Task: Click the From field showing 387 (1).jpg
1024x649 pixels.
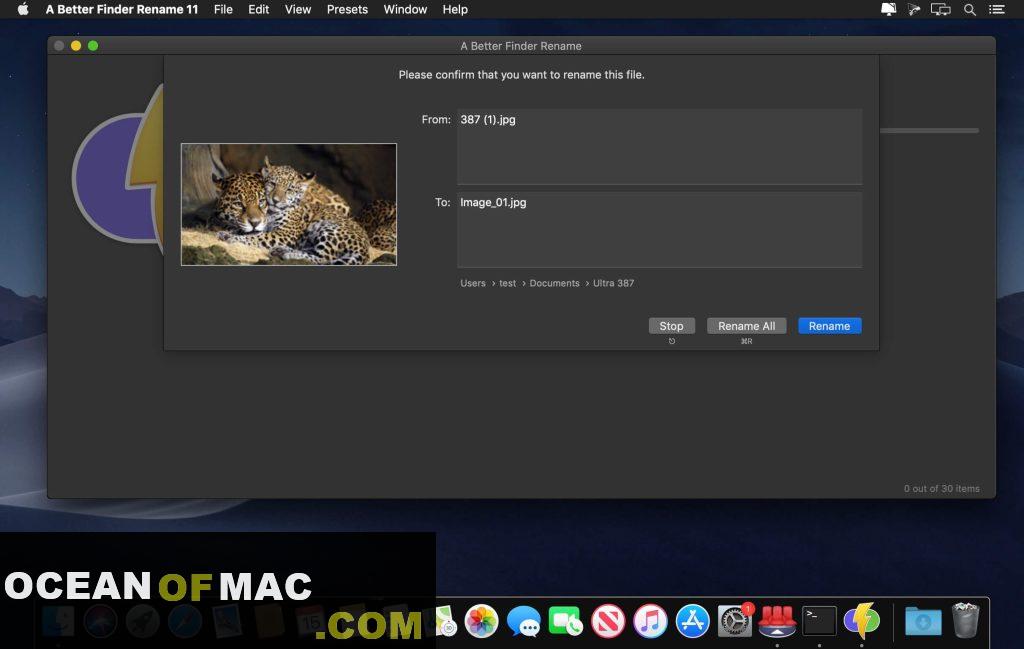Action: point(660,147)
